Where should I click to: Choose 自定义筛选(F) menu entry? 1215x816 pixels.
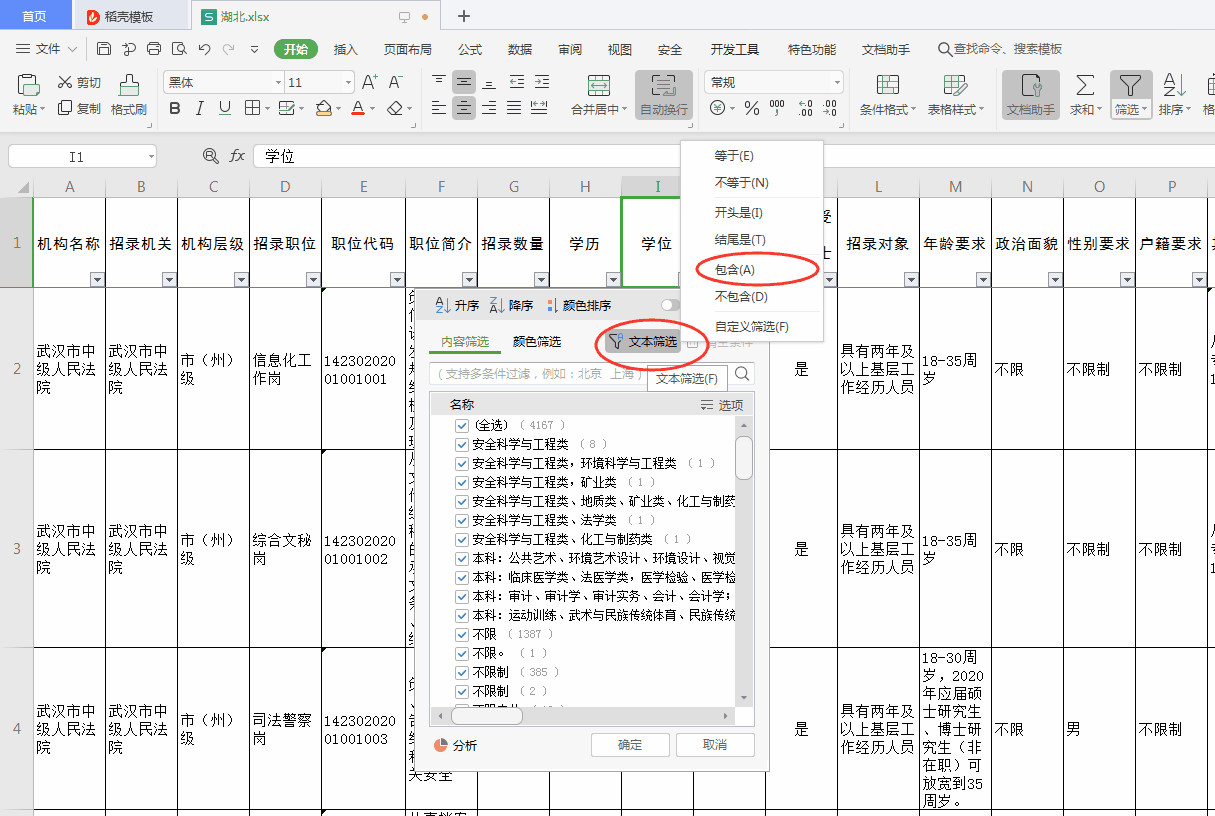point(751,327)
